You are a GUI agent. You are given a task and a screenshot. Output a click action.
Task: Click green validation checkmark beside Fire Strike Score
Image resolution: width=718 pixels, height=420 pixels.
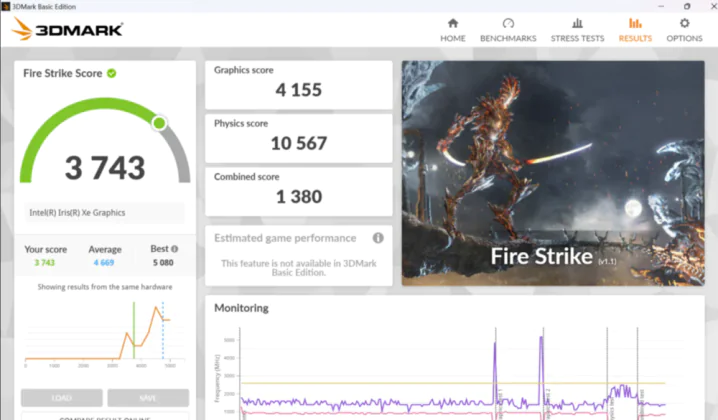111,73
